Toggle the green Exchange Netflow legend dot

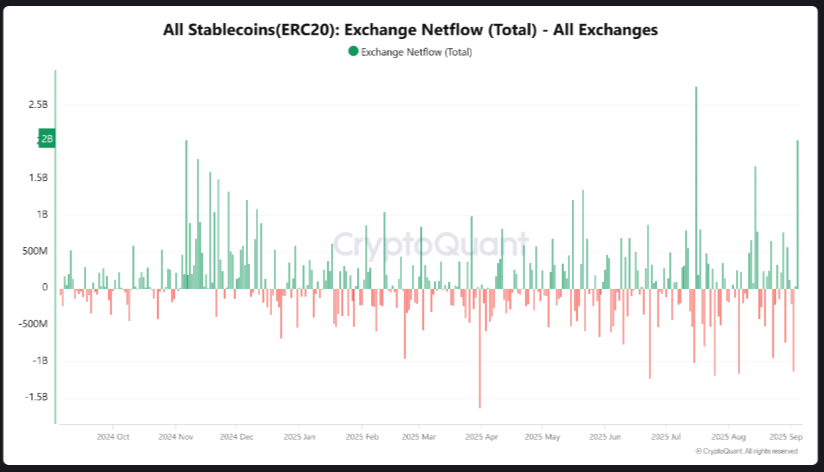pyautogui.click(x=352, y=51)
